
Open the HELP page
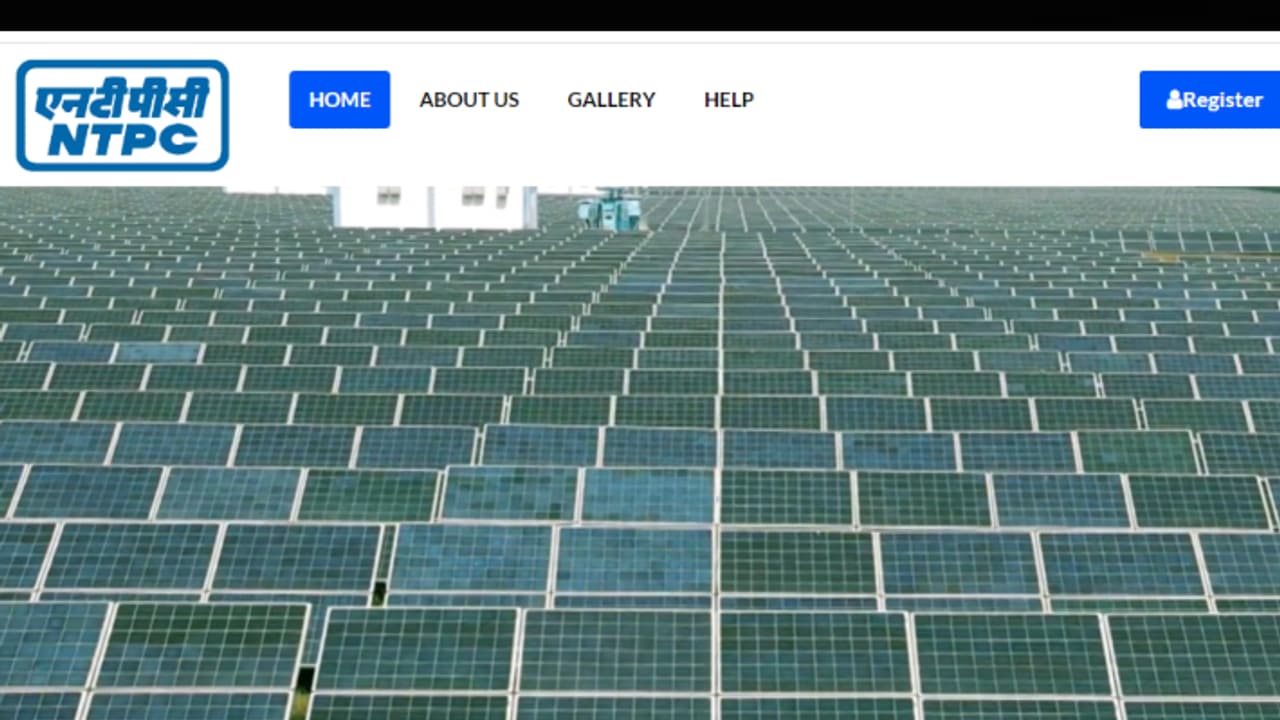pyautogui.click(x=728, y=100)
